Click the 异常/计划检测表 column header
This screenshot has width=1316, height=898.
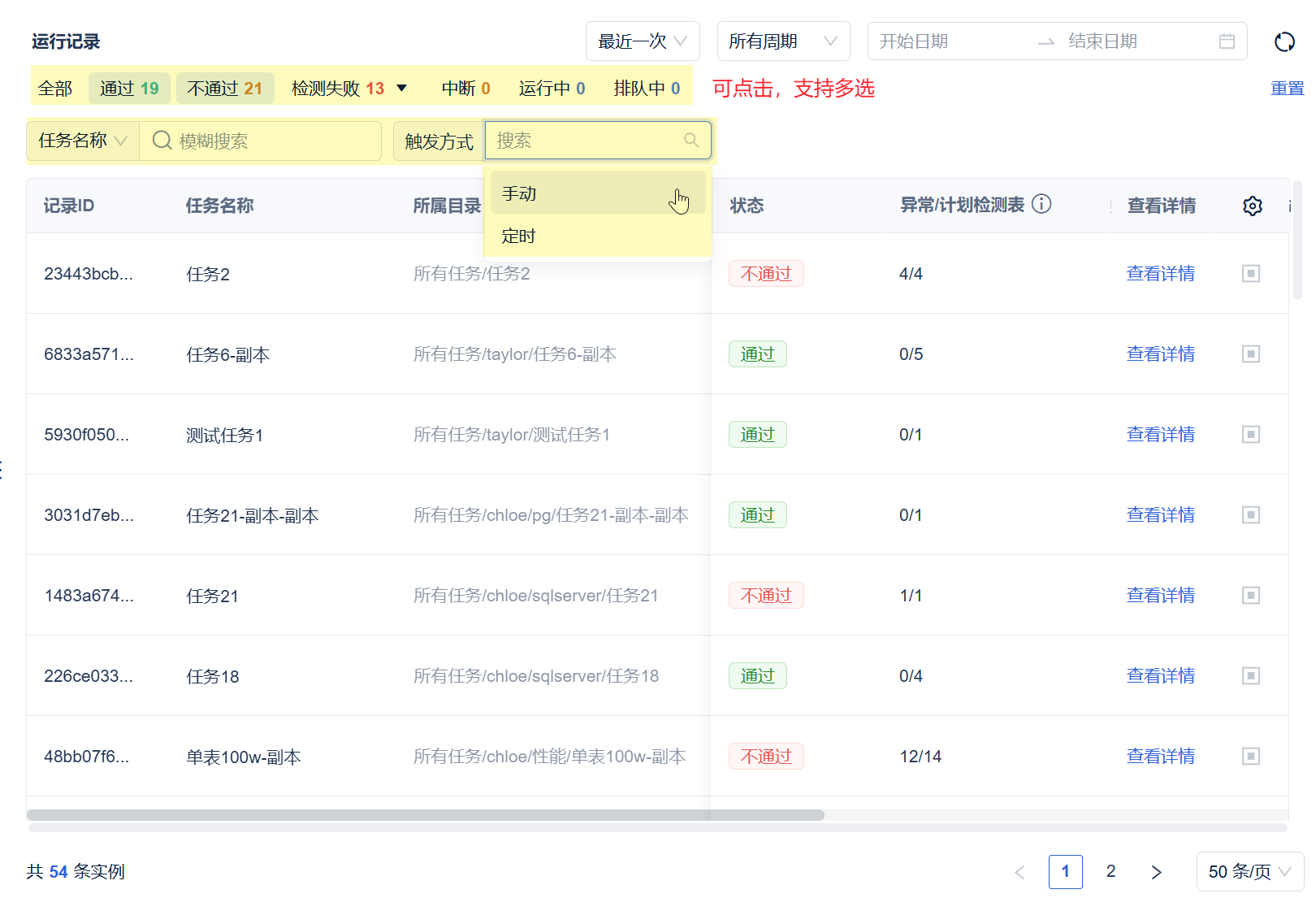coord(962,205)
